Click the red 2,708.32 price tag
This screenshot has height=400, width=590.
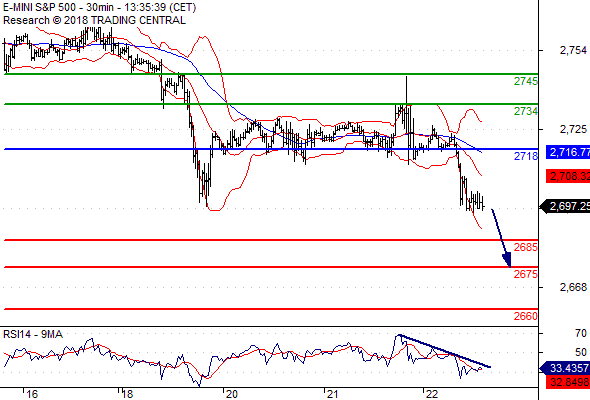pos(568,176)
